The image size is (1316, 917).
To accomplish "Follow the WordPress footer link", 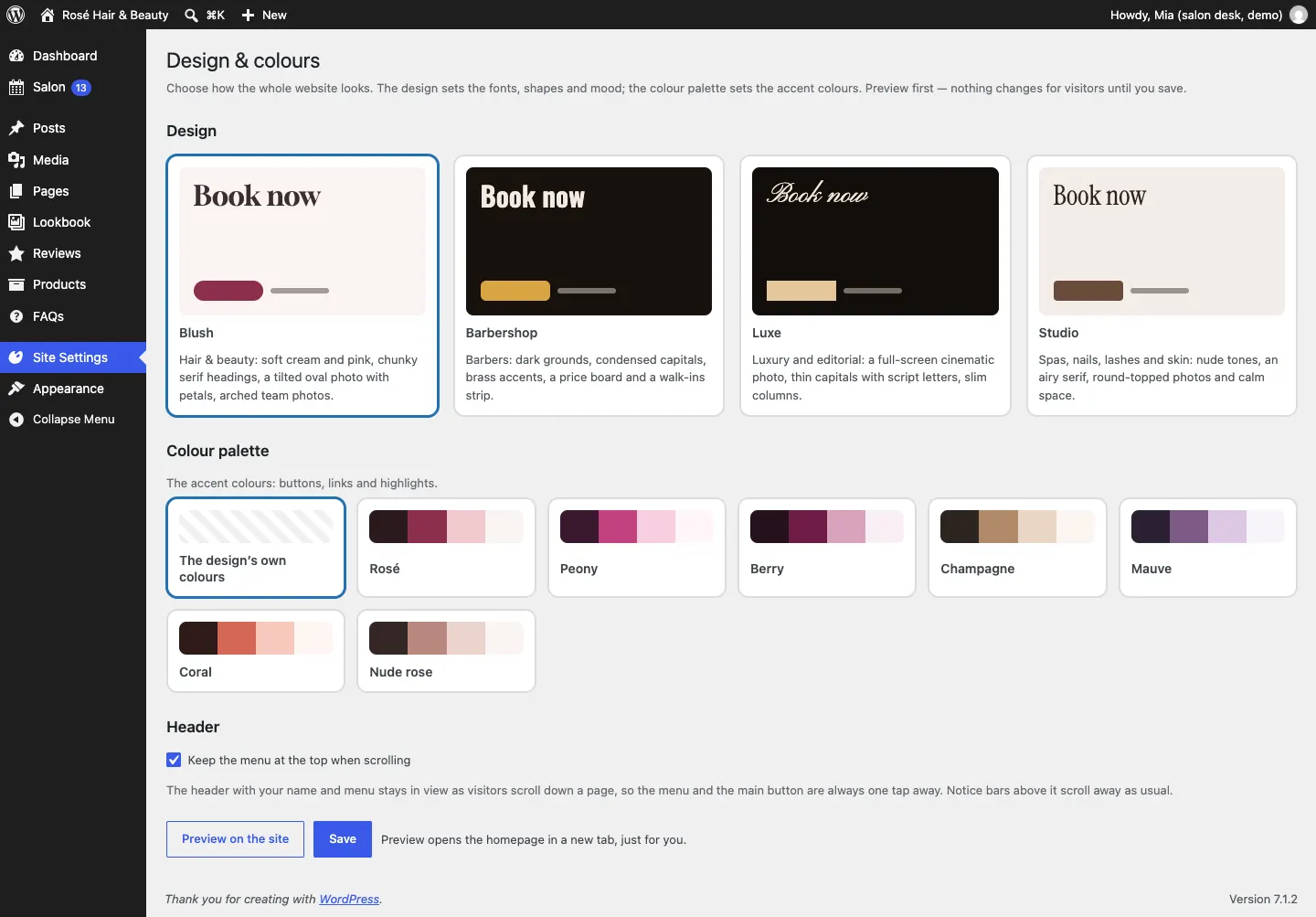I will (x=349, y=899).
